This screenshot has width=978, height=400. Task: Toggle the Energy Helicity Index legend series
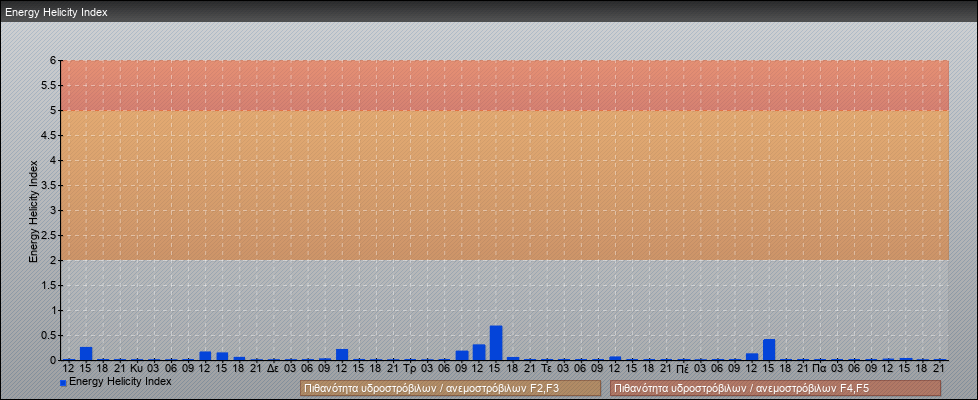coord(115,381)
